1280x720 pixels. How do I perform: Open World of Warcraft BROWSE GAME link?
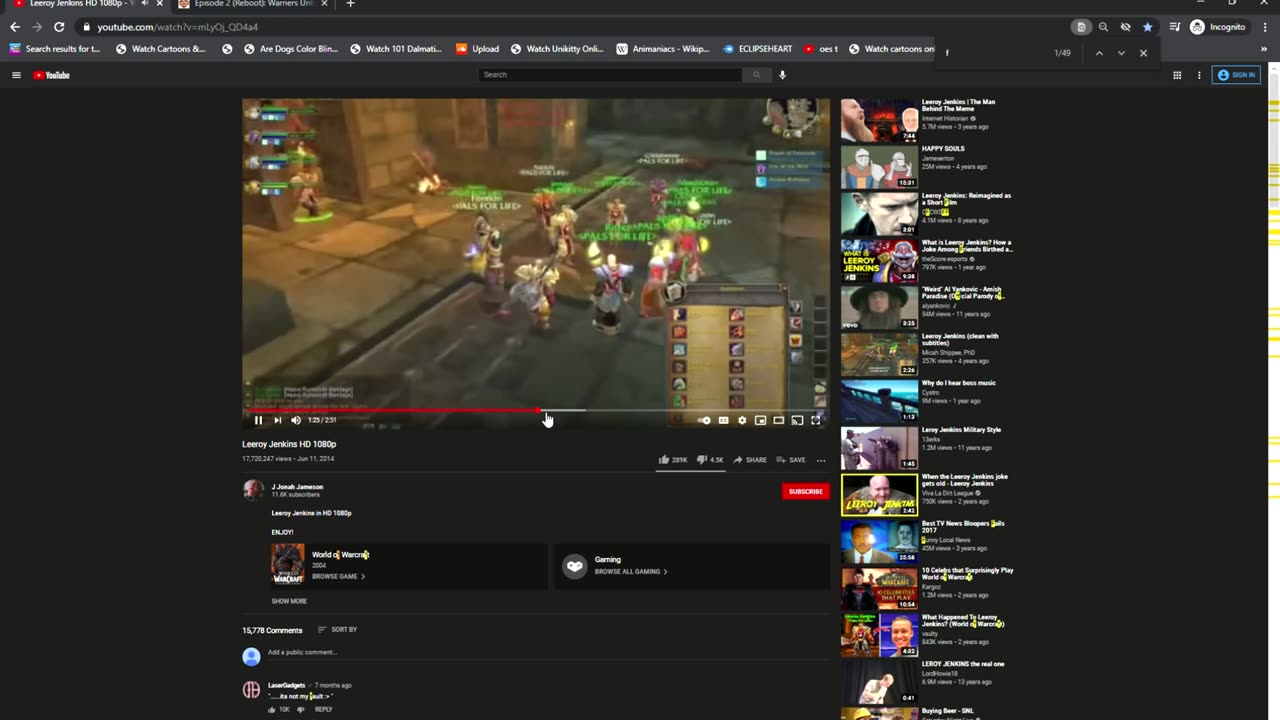(338, 577)
